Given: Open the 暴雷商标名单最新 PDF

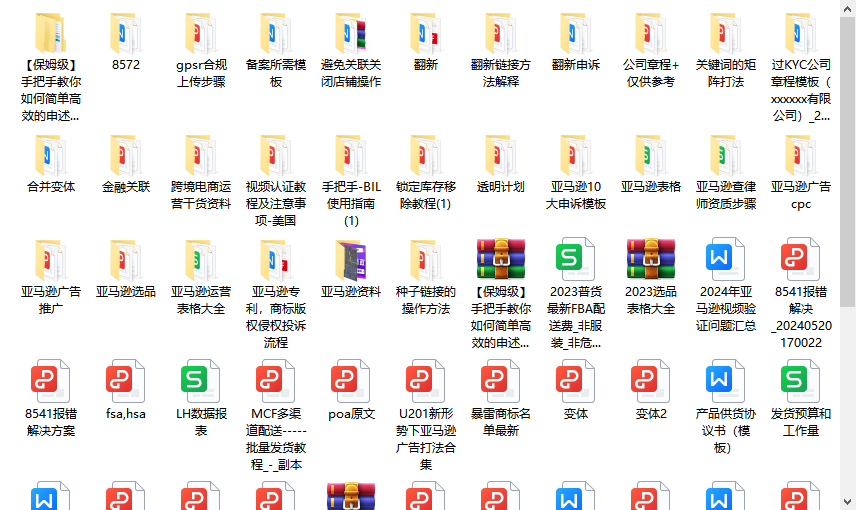Looking at the screenshot, I should (501, 381).
